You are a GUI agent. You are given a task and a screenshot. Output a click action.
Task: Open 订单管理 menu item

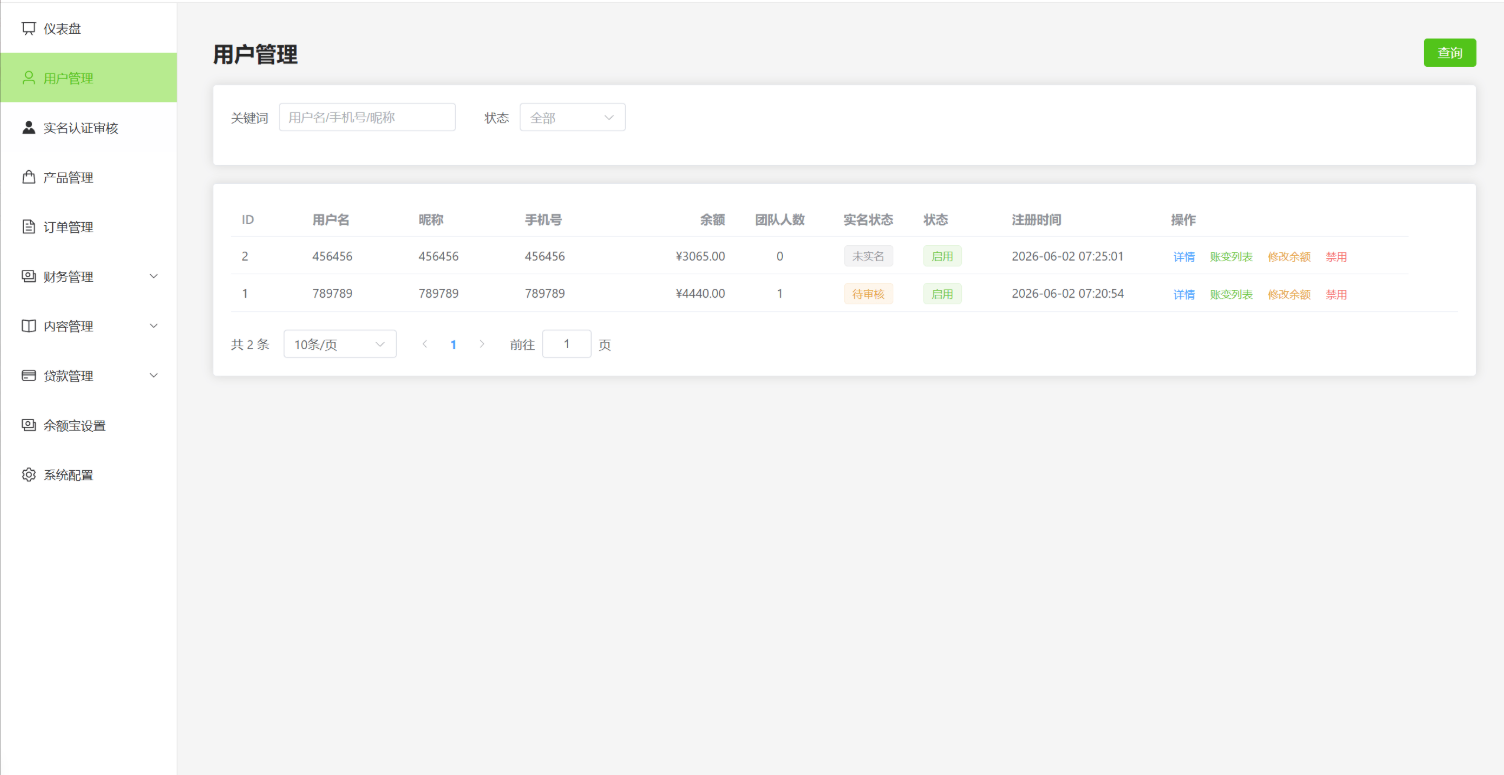click(x=89, y=227)
